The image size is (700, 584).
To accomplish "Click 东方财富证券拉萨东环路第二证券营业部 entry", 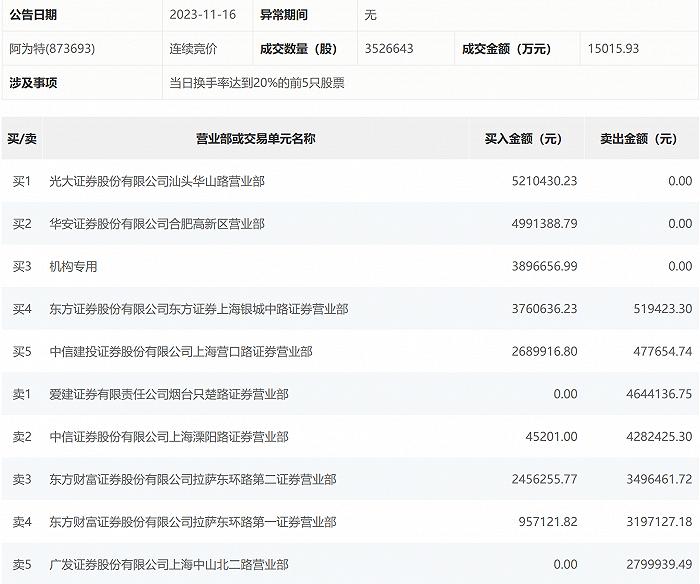I will tap(193, 480).
